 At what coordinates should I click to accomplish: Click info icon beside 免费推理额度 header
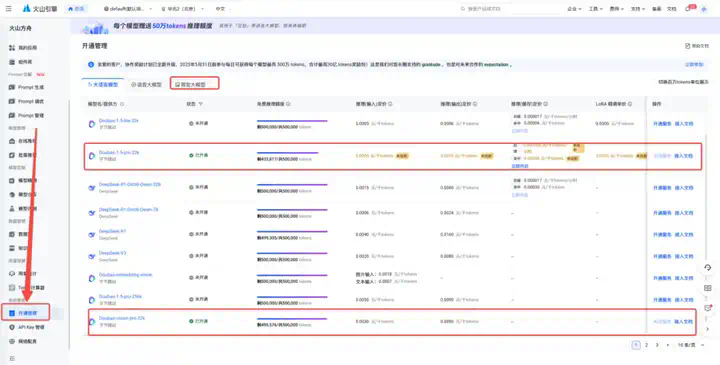coord(288,104)
